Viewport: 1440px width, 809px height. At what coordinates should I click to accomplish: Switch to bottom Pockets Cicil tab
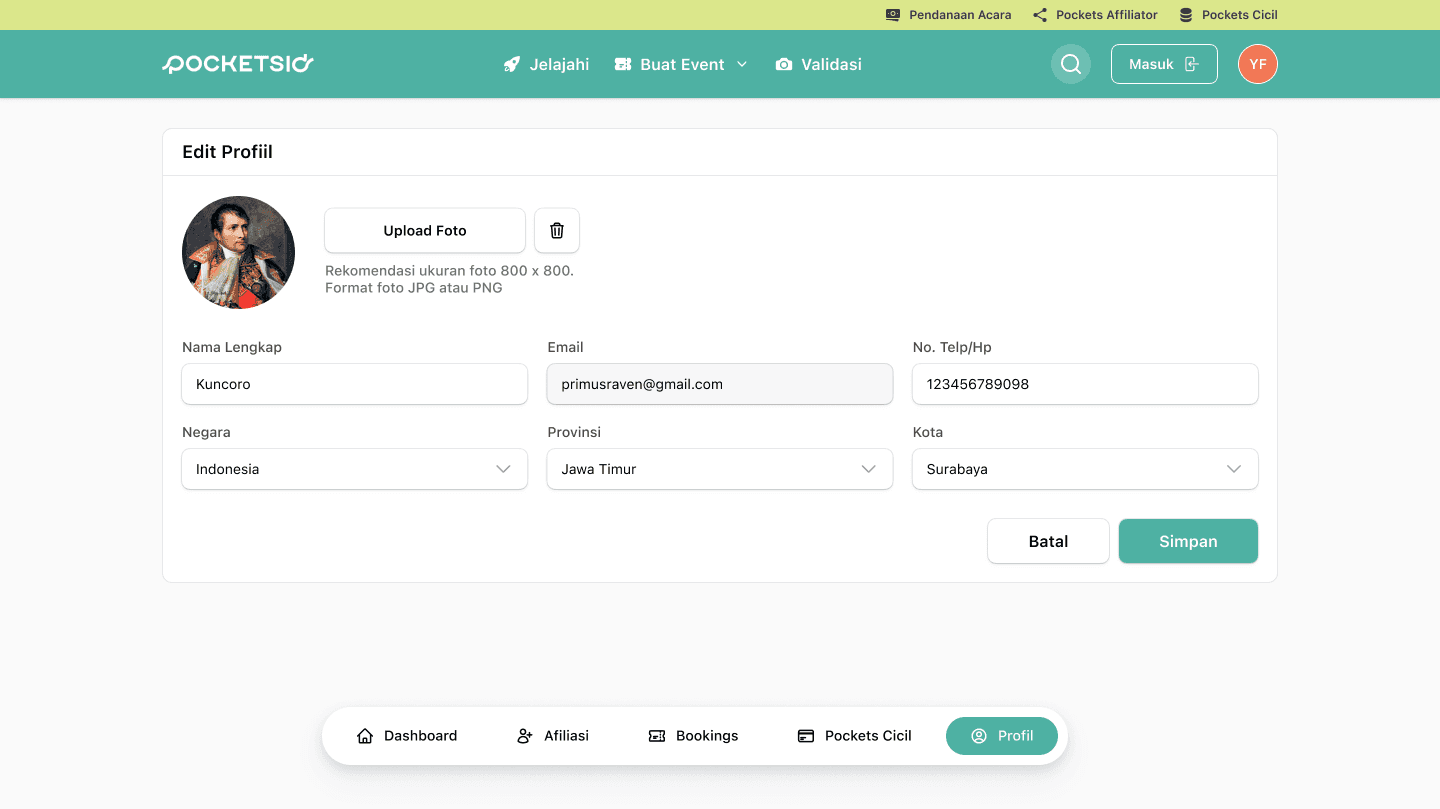point(855,736)
